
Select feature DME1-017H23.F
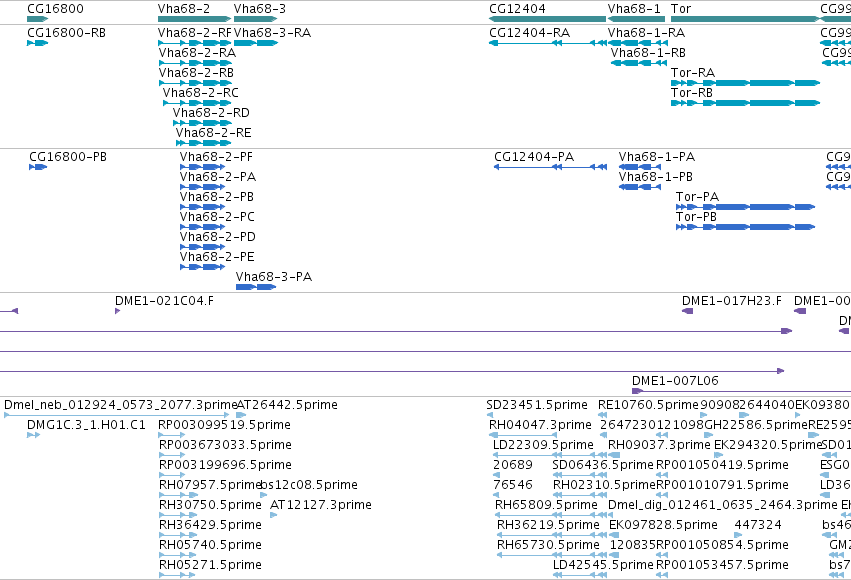688,311
